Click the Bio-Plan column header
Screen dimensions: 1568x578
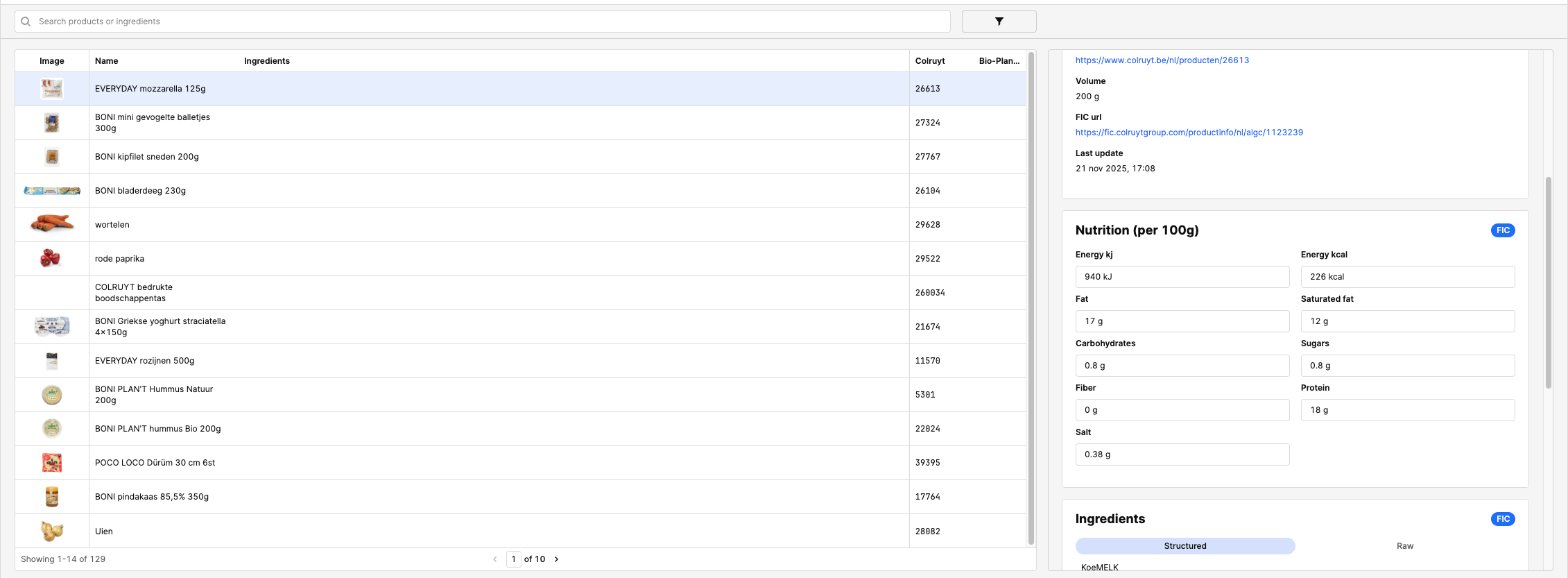pos(999,61)
